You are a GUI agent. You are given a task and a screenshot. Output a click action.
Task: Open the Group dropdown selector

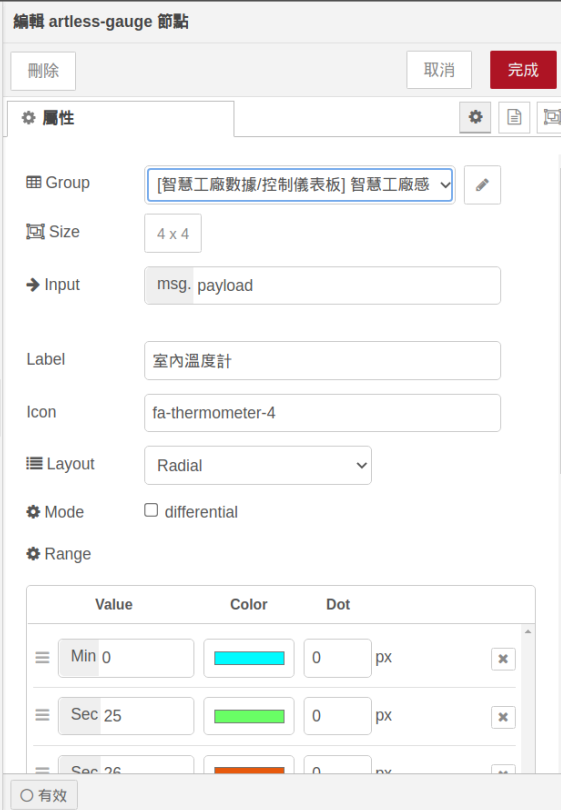pyautogui.click(x=300, y=185)
